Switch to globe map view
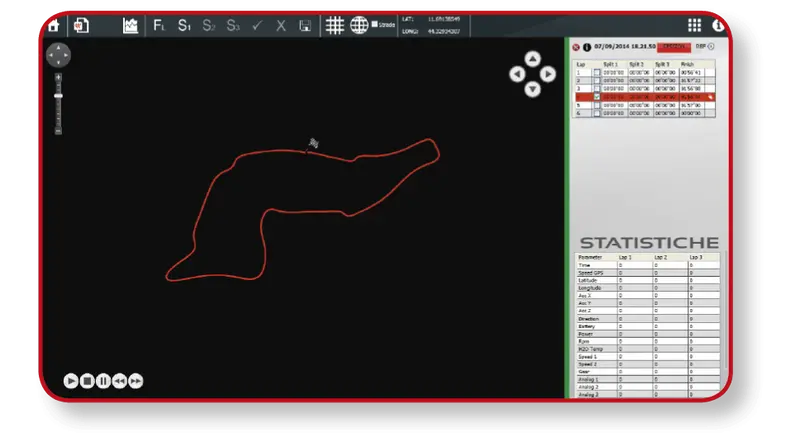The height and width of the screenshot is (442, 800). (359, 25)
